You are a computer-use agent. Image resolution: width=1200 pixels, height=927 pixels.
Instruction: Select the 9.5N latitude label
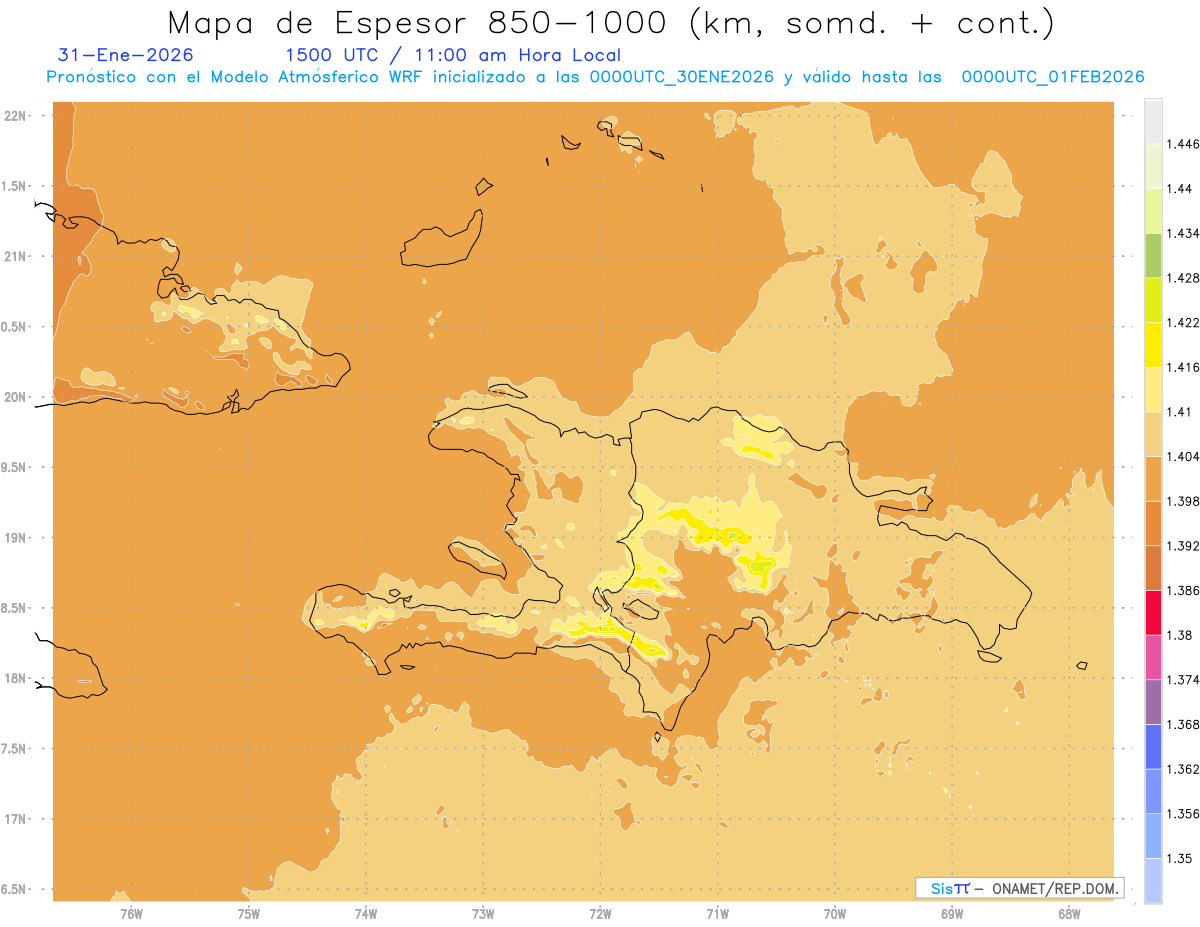point(15,467)
